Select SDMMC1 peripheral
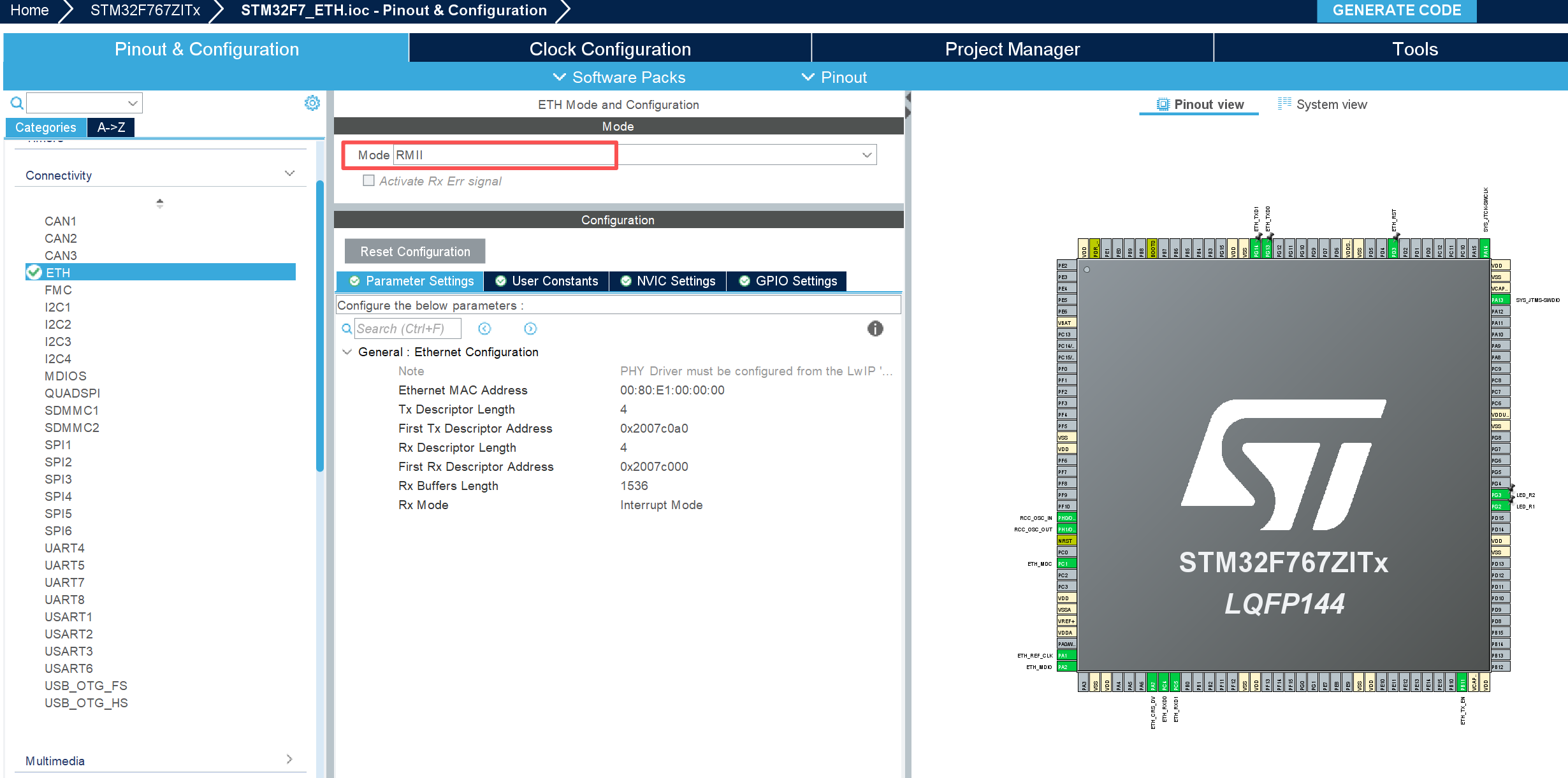 click(71, 410)
